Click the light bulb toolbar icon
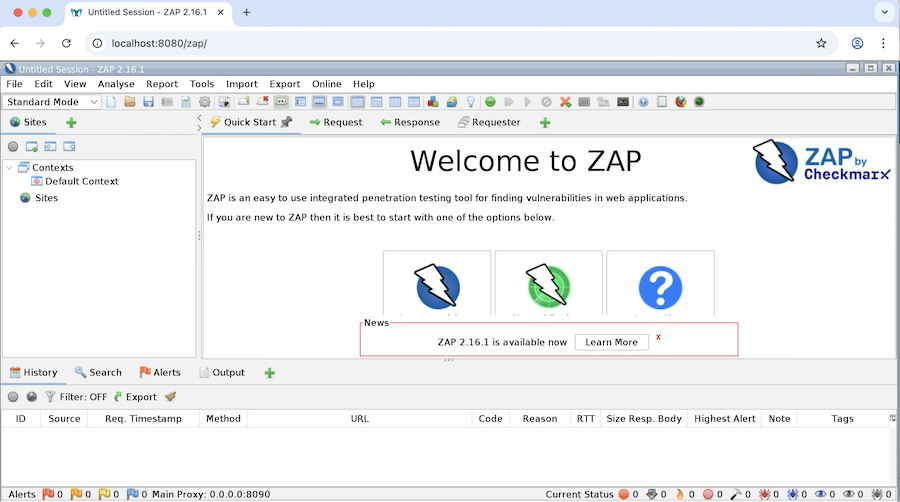 coord(469,102)
